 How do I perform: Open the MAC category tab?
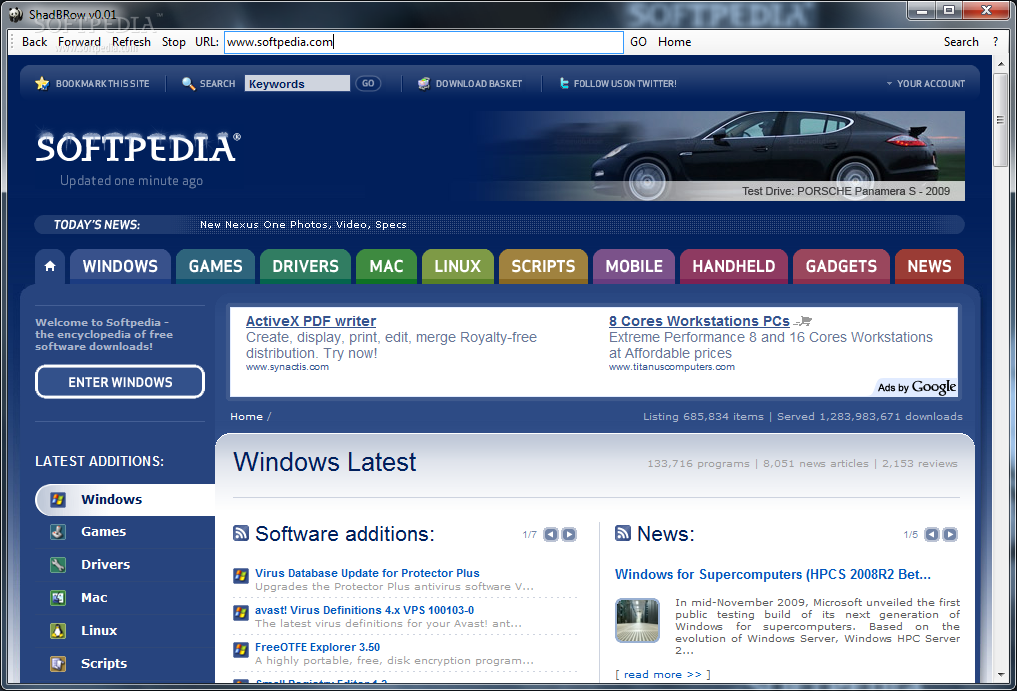387,266
